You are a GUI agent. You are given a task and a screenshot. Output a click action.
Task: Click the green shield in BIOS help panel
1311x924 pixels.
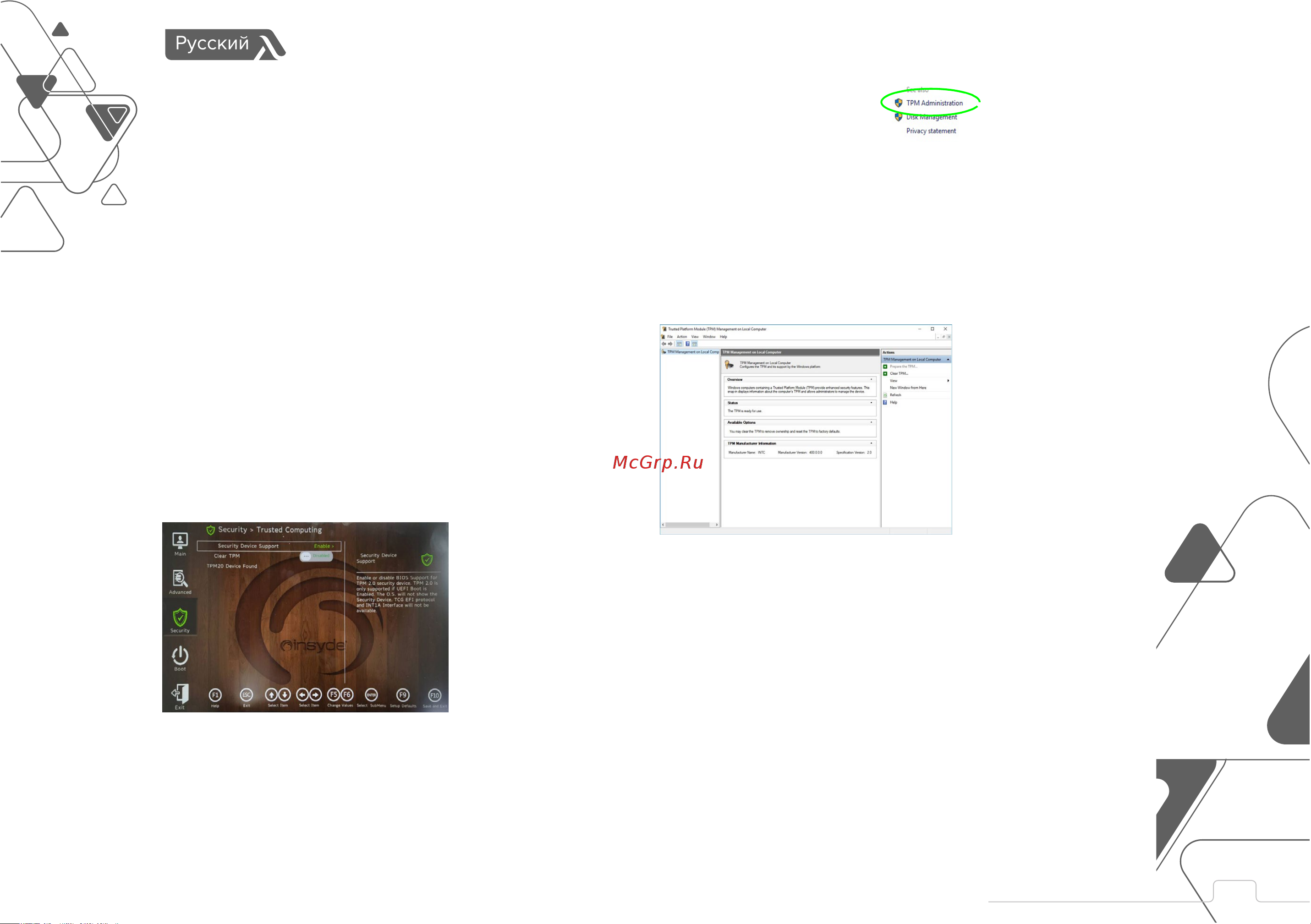pos(427,559)
